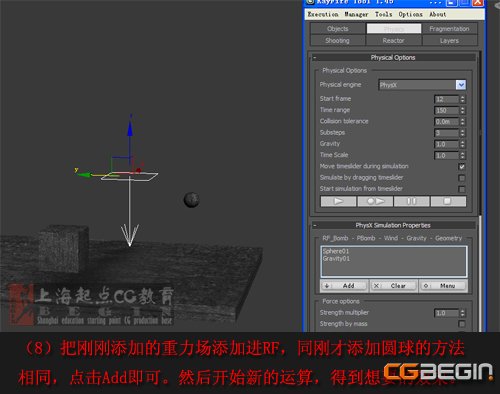Click the Clear button
This screenshot has width=500, height=394.
tap(393, 286)
